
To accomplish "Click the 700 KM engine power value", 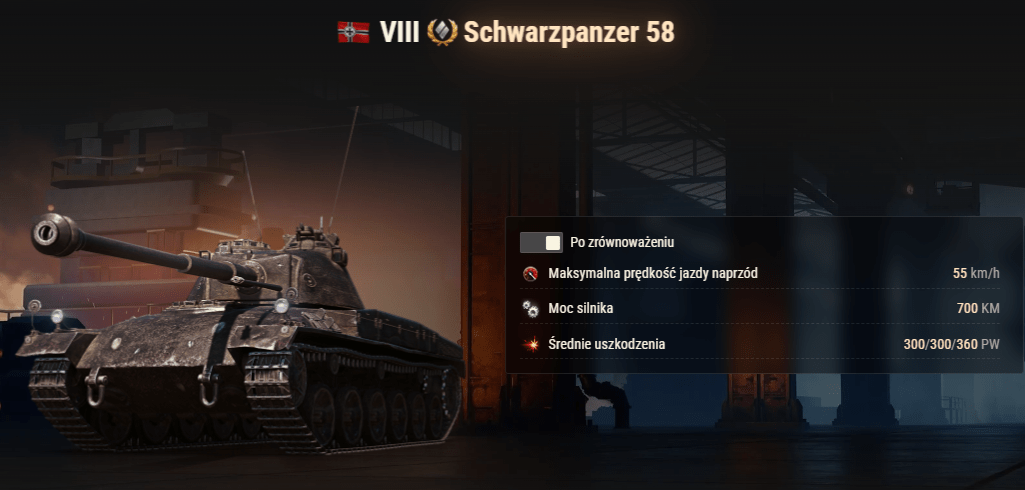I will [978, 308].
